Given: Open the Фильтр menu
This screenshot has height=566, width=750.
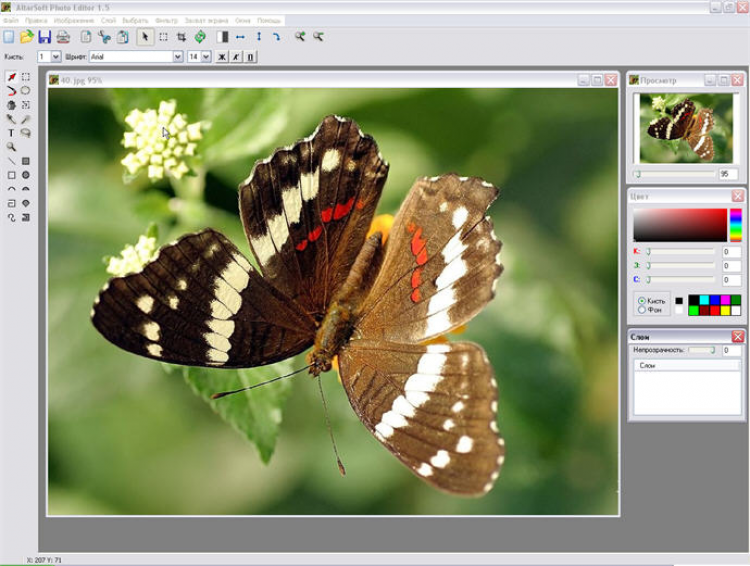Looking at the screenshot, I should tap(166, 20).
